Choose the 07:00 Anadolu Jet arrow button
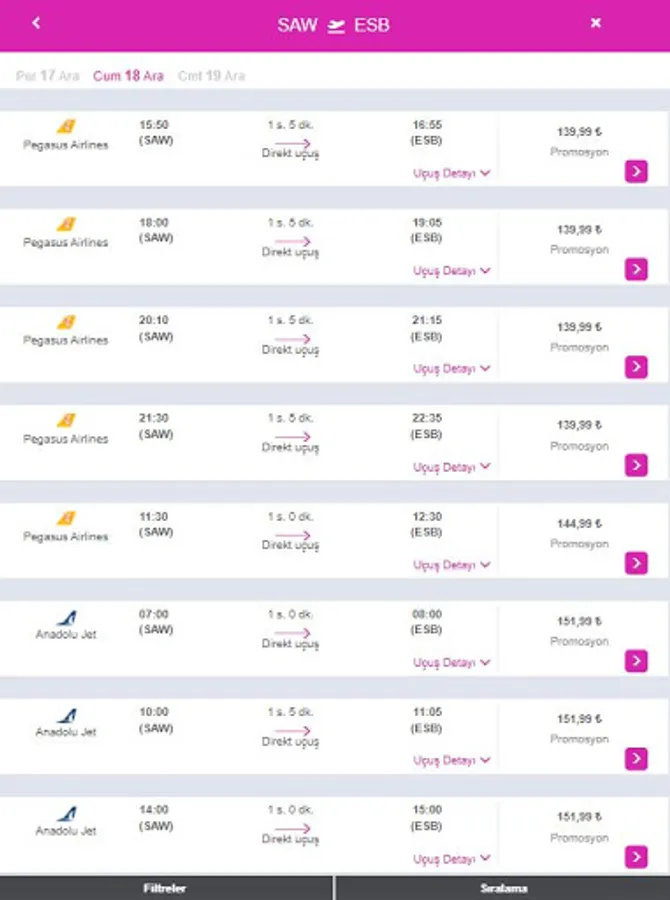 (636, 661)
